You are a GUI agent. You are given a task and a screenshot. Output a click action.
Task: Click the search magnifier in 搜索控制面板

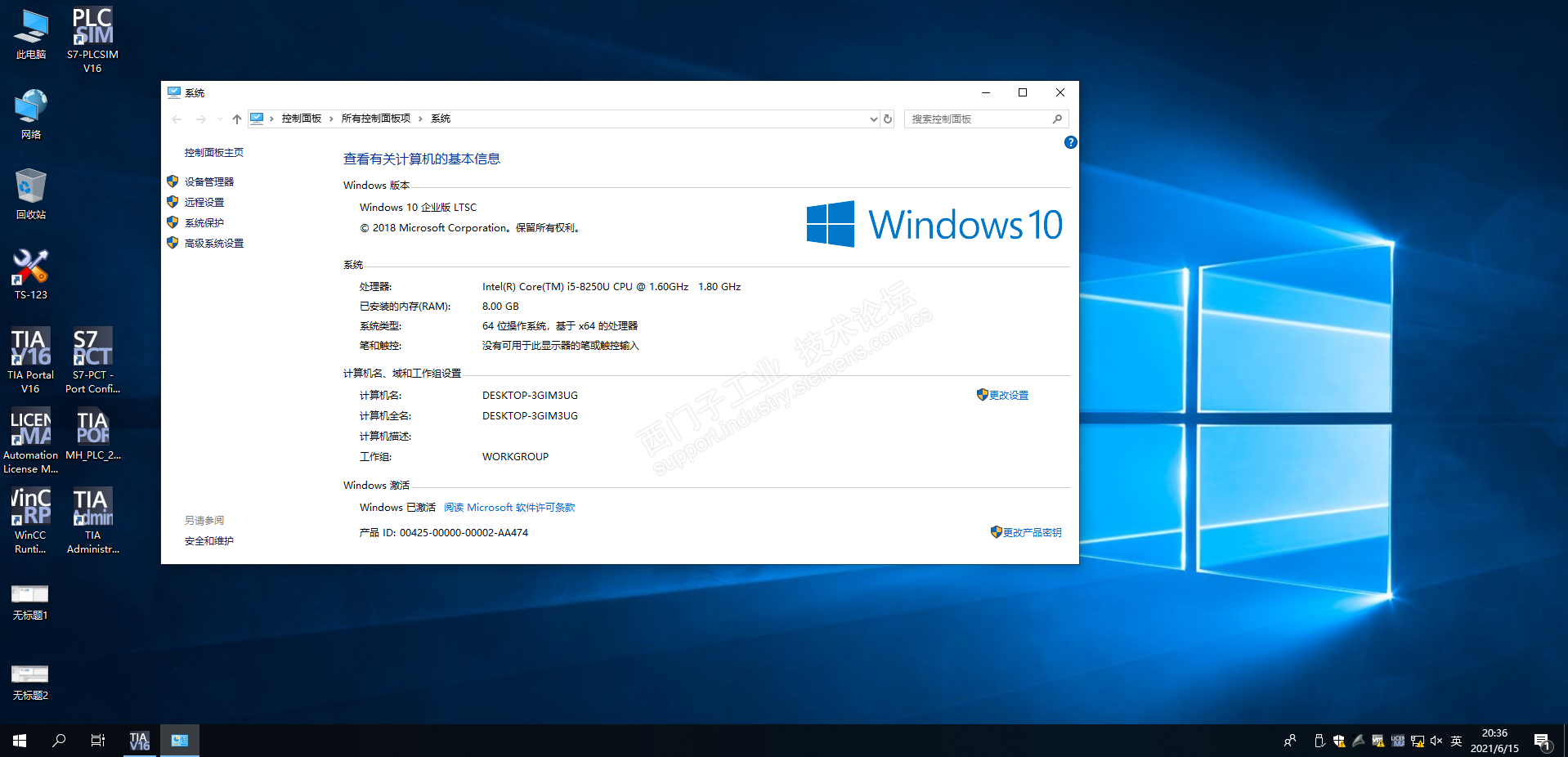[1057, 119]
